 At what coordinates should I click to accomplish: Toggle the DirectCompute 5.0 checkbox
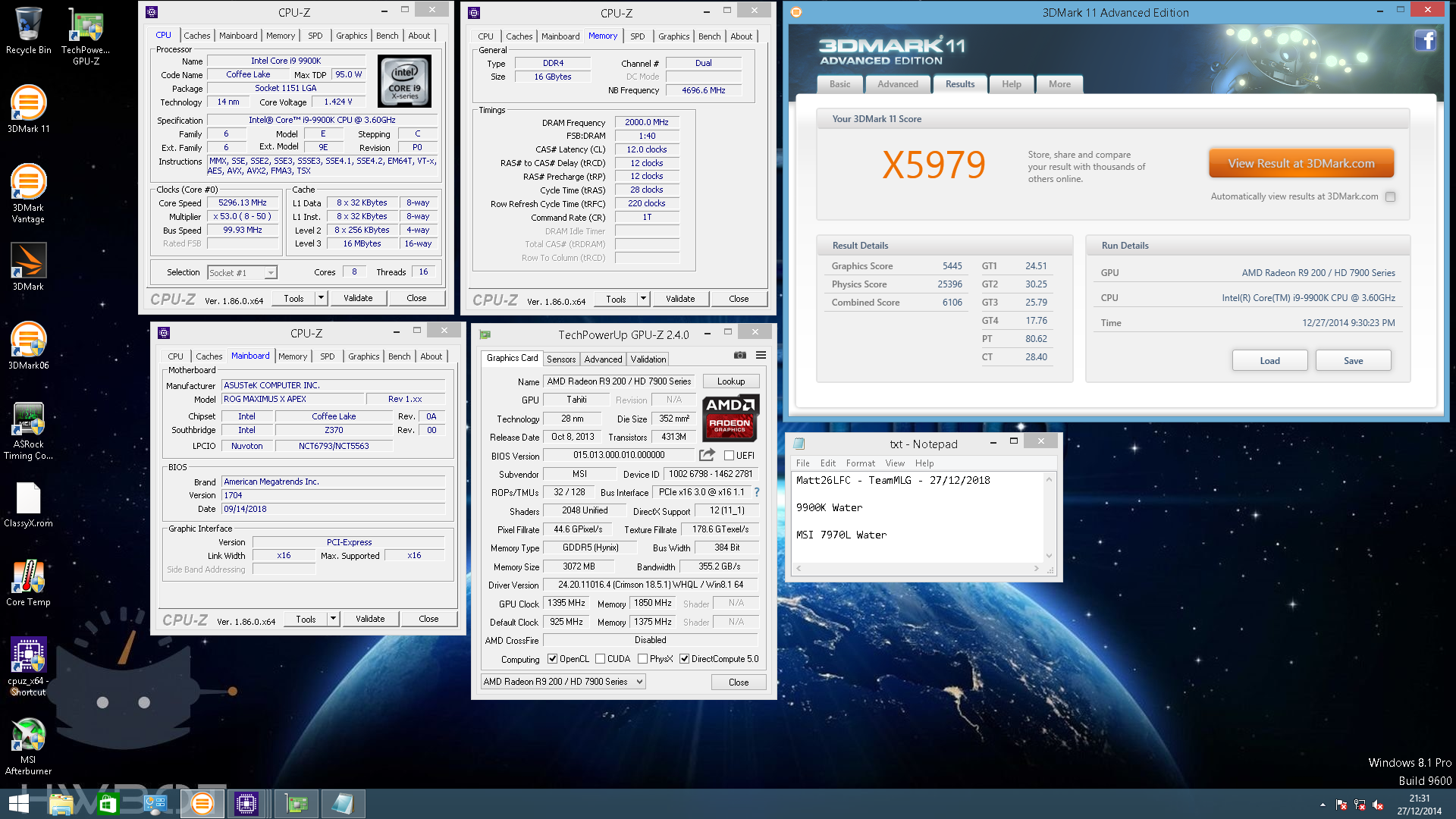point(684,659)
